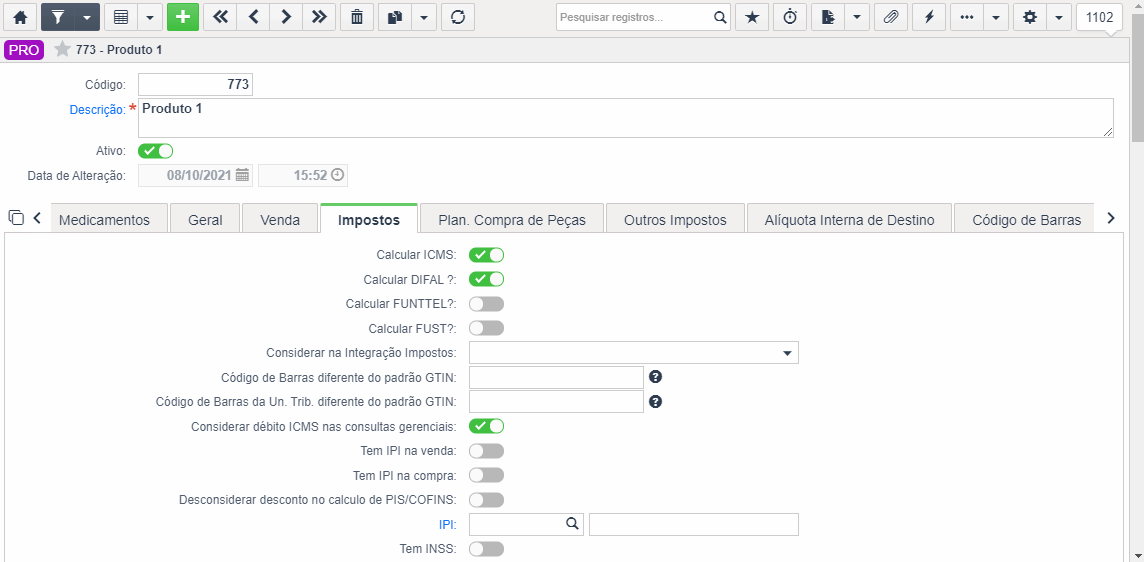This screenshot has width=1144, height=562.
Task: Enable Tem IPI na compra switch
Action: click(487, 475)
